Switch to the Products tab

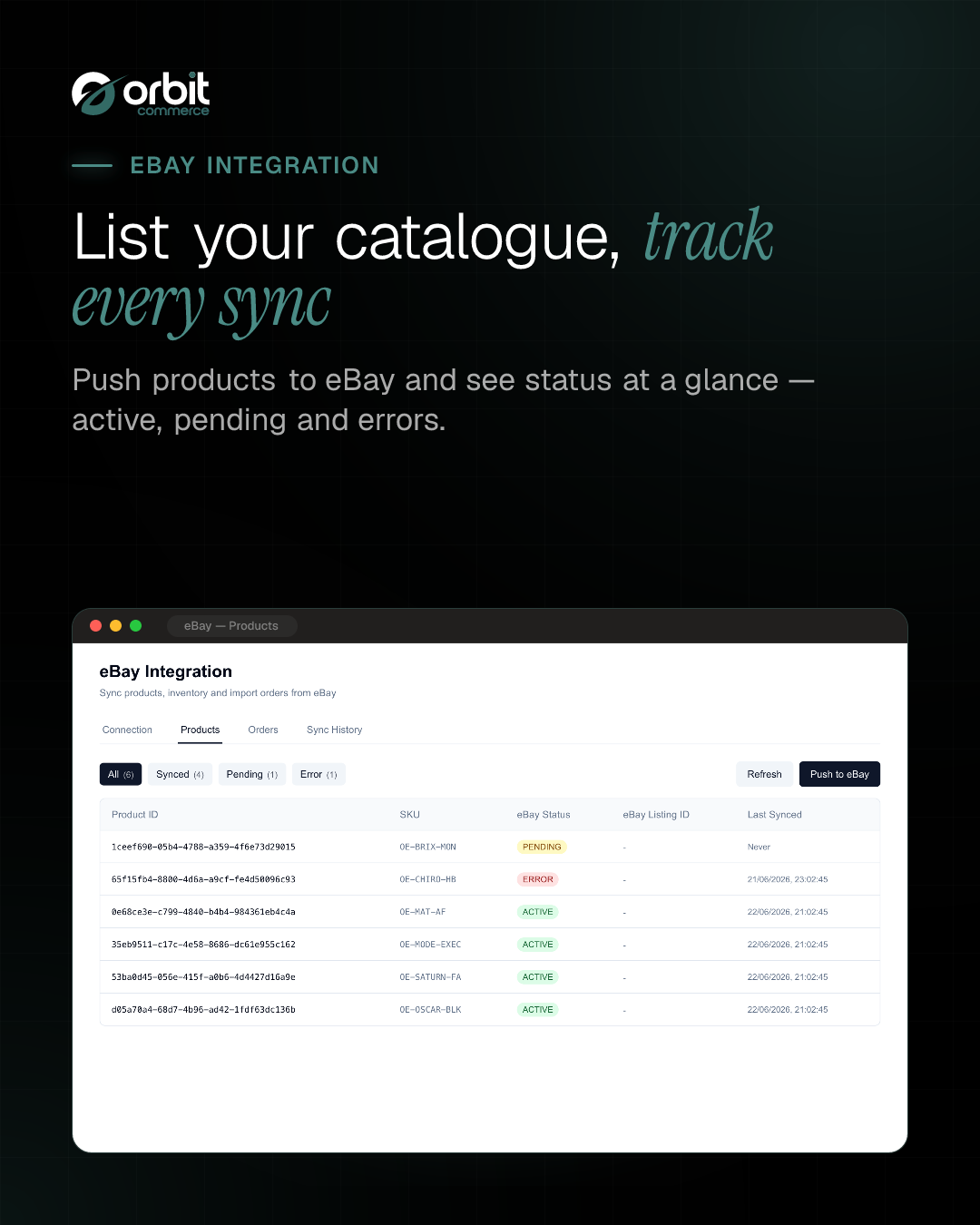(200, 730)
